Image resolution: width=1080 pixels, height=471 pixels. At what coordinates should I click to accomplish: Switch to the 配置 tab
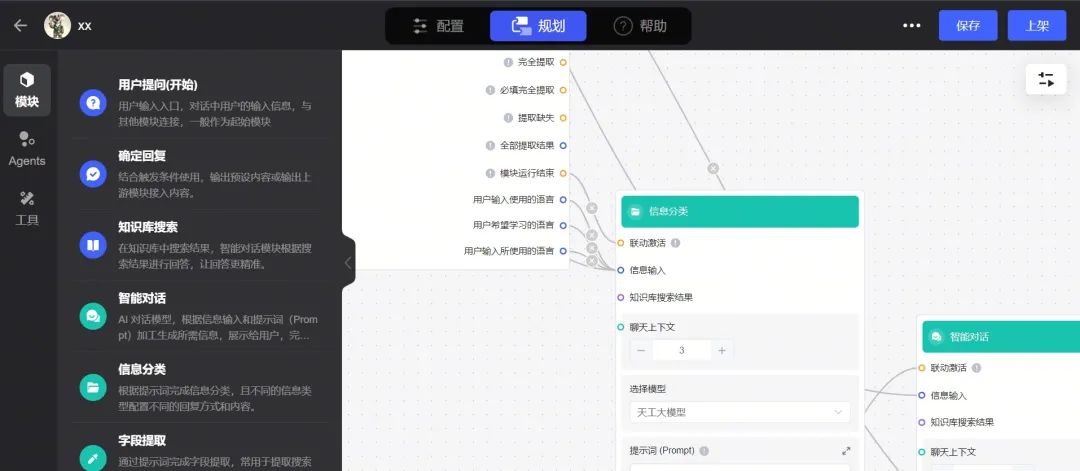tap(438, 26)
